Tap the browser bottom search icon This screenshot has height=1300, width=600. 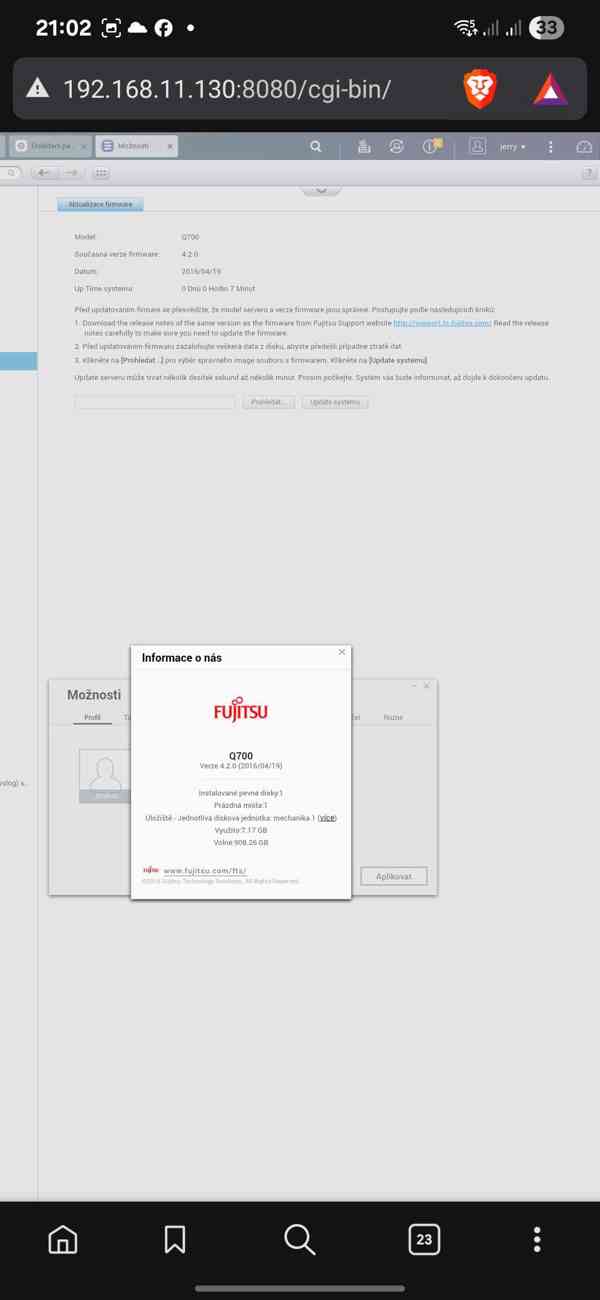point(299,1239)
